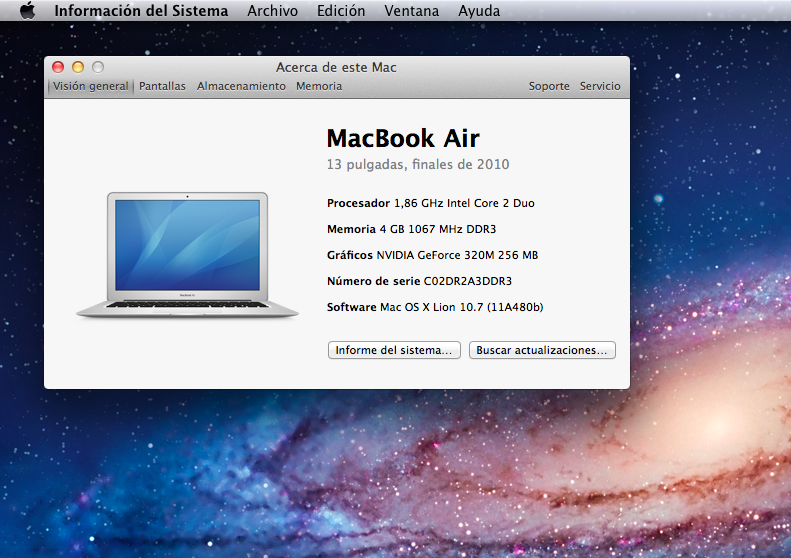Screen dimensions: 791x558
Task: Click the Software Mac OS X Lion line
Action: 435,307
